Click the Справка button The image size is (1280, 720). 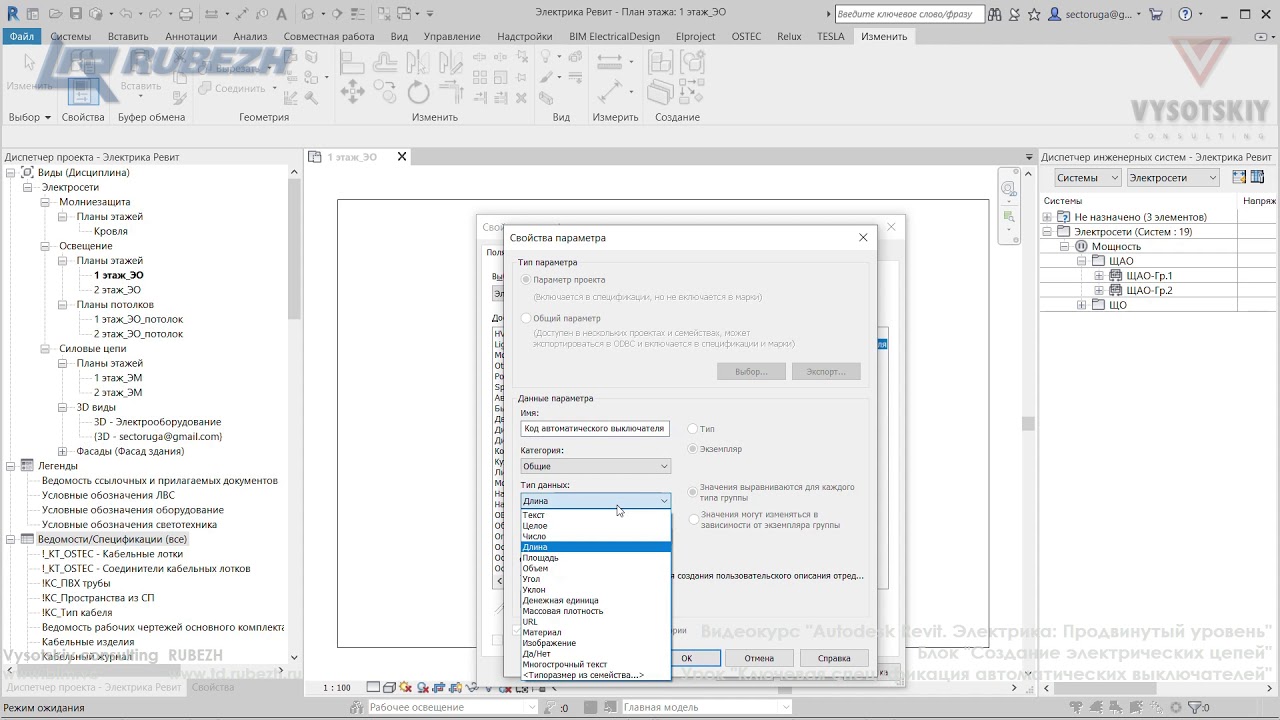coord(834,658)
